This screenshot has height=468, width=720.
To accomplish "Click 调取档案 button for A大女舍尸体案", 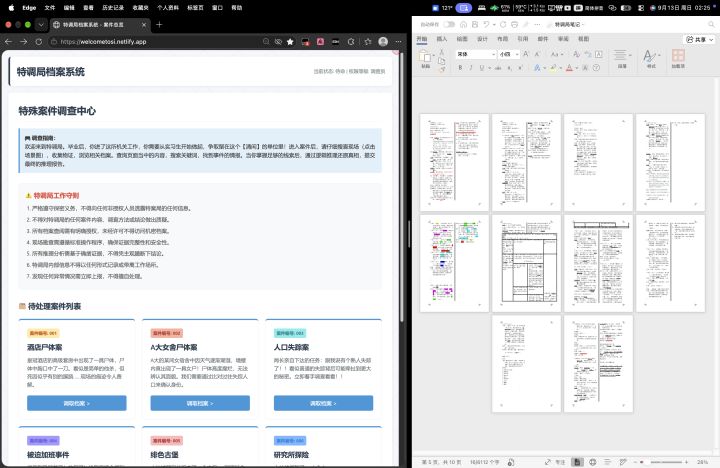I will click(200, 403).
